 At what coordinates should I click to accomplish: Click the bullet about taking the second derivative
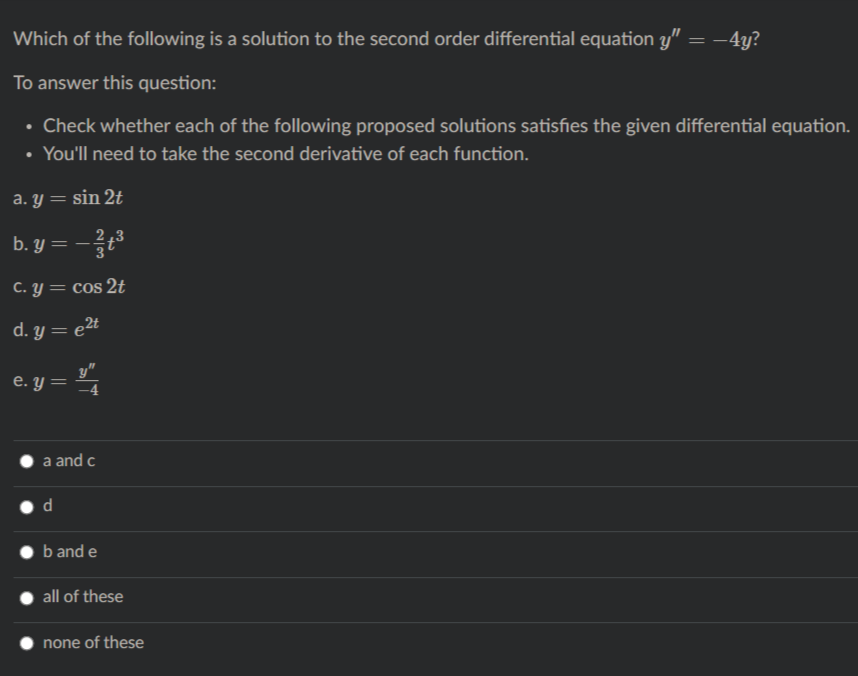[286, 154]
